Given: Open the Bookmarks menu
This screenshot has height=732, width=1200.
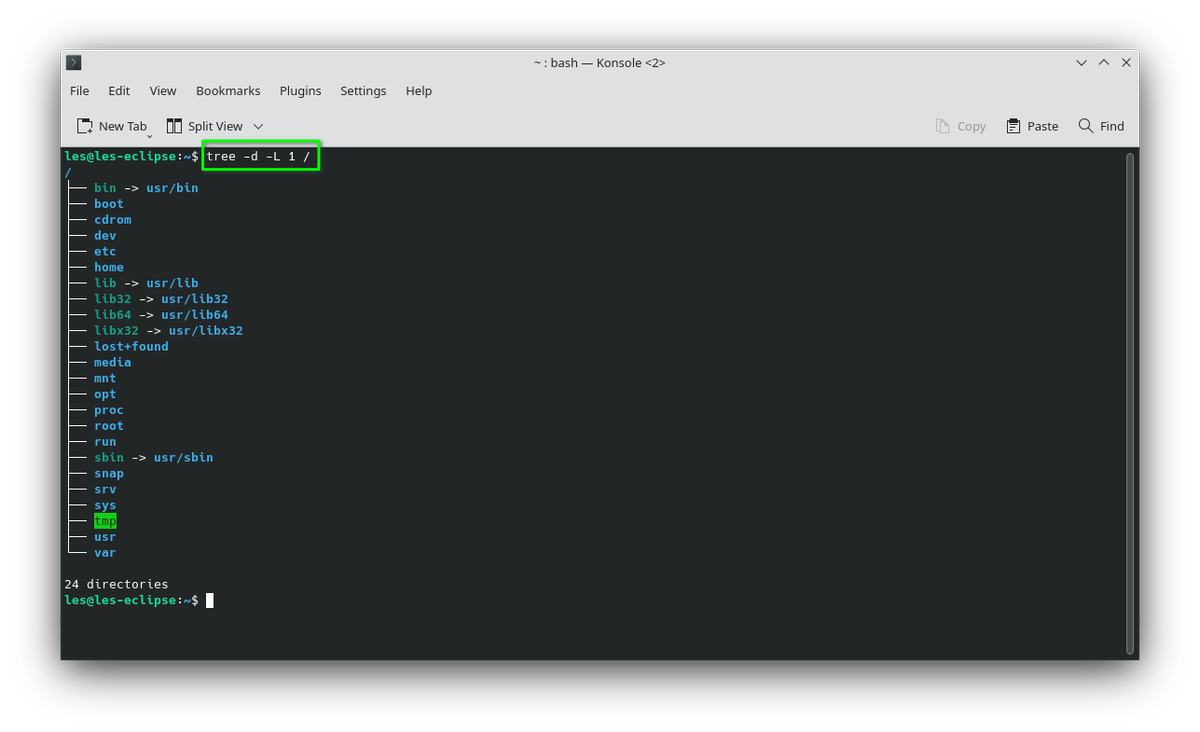Looking at the screenshot, I should tap(228, 90).
